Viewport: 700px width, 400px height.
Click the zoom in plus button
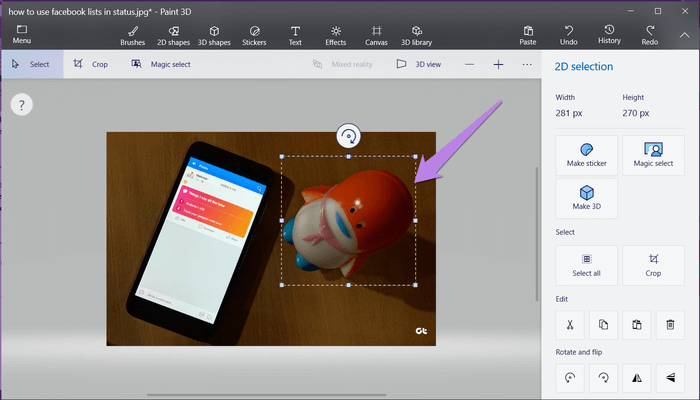click(x=498, y=64)
